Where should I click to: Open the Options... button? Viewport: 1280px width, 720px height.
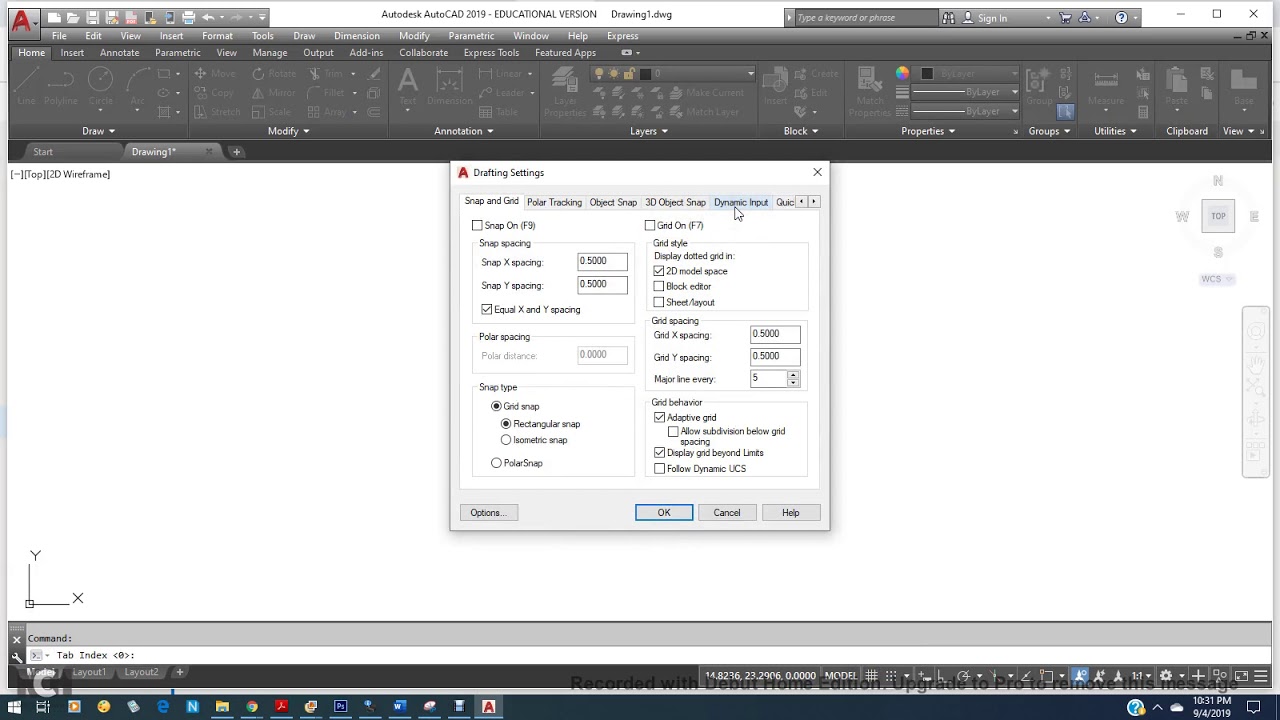coord(489,513)
